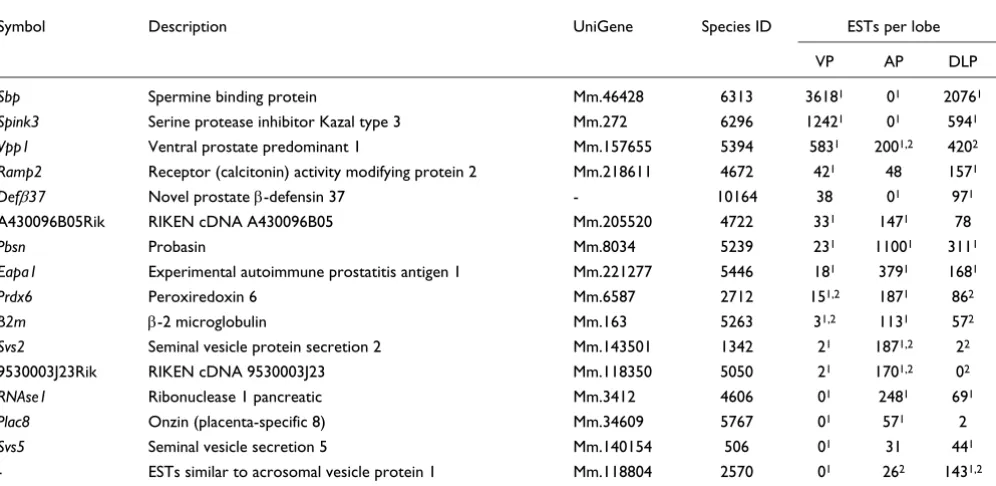Click the 2076 DLP value for Sbp
996x486 pixels.
click(x=962, y=97)
